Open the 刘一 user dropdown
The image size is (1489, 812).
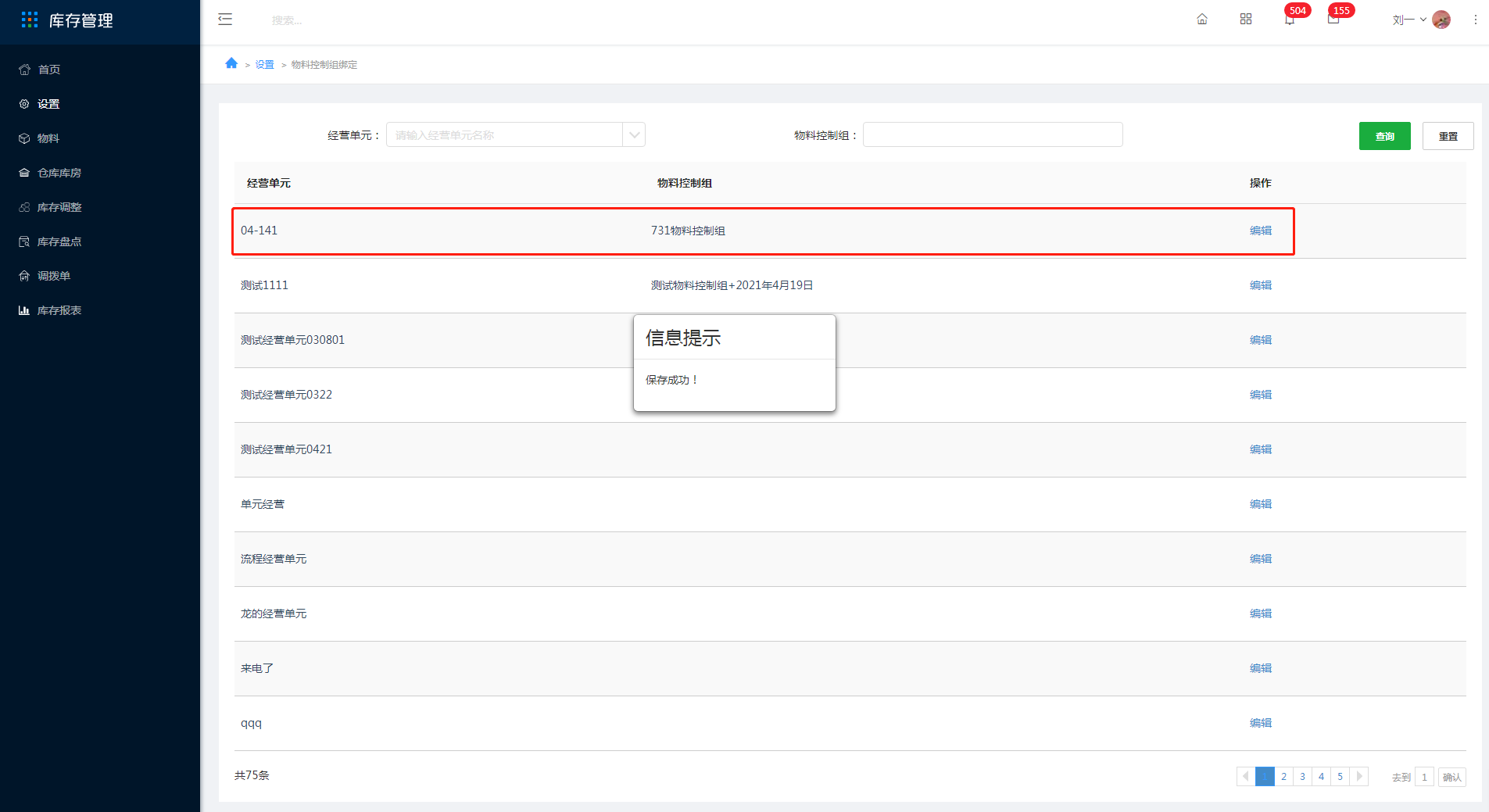[x=1409, y=20]
